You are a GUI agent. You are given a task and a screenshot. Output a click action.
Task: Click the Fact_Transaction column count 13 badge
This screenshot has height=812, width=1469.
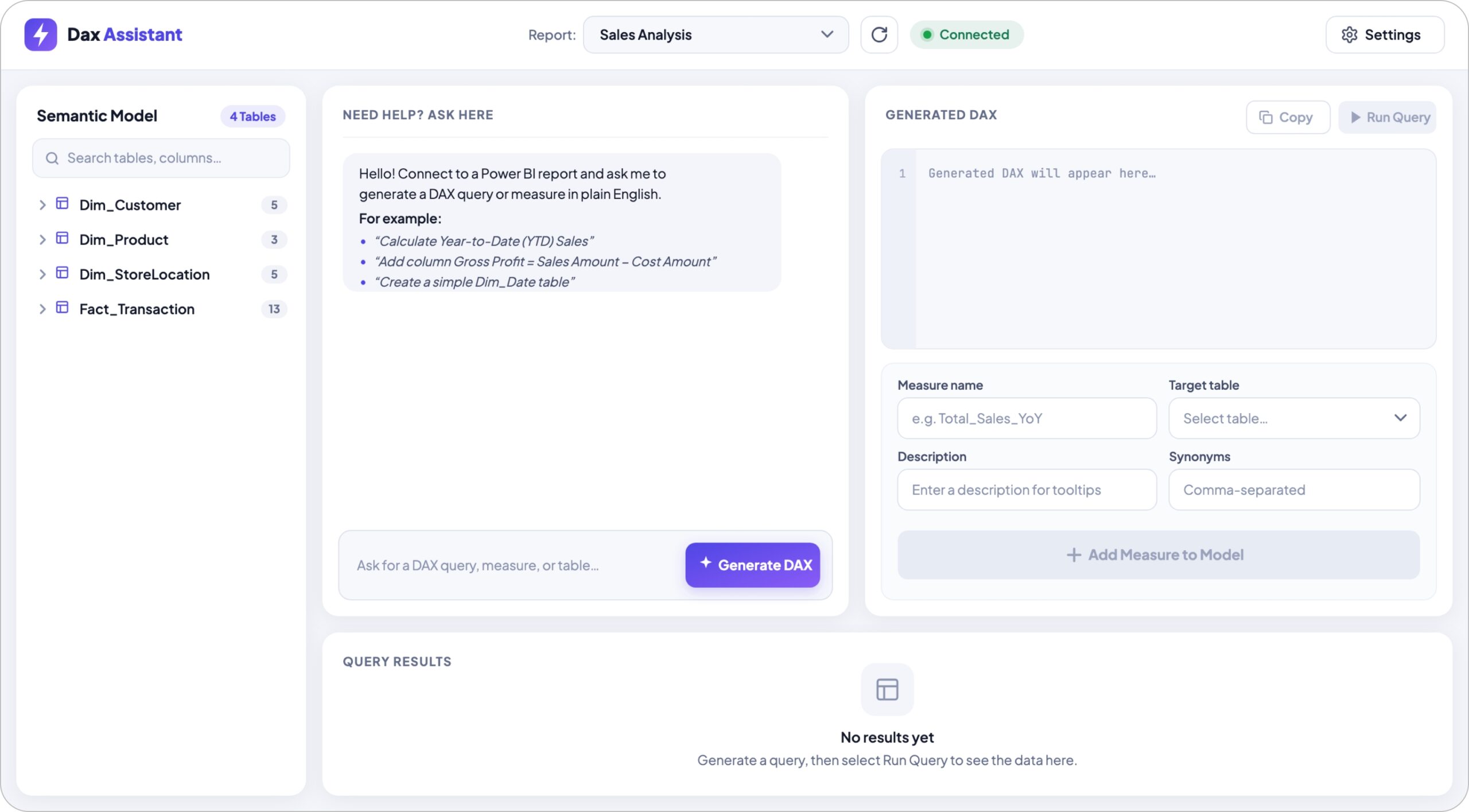pos(274,309)
